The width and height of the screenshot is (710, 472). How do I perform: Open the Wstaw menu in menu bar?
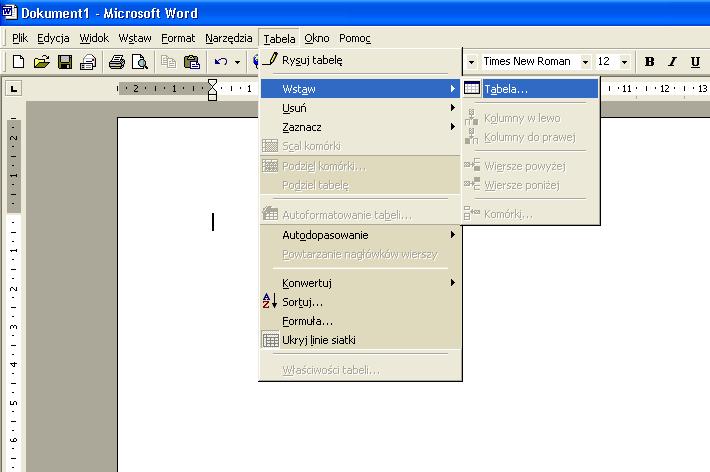tap(135, 38)
